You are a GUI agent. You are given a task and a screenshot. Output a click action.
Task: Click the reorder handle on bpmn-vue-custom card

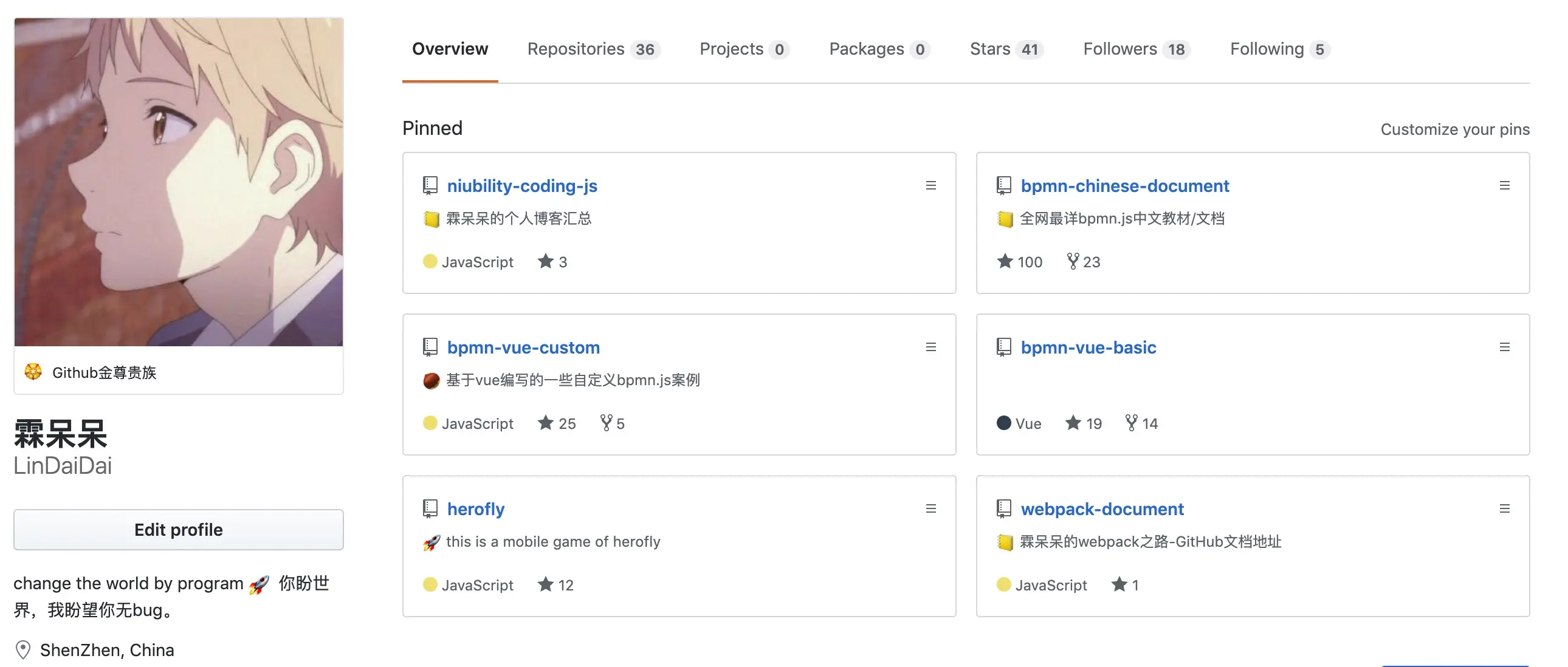click(930, 347)
